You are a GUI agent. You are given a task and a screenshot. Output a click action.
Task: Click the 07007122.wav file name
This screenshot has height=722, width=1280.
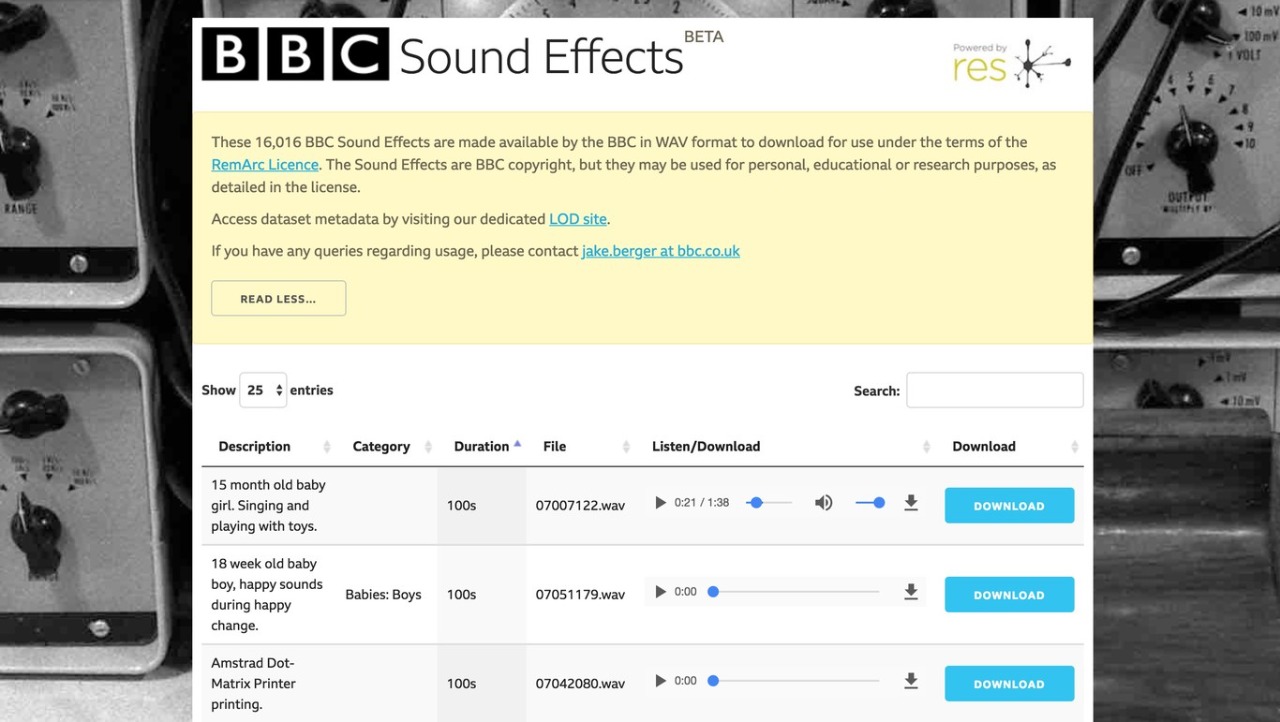[x=580, y=506]
